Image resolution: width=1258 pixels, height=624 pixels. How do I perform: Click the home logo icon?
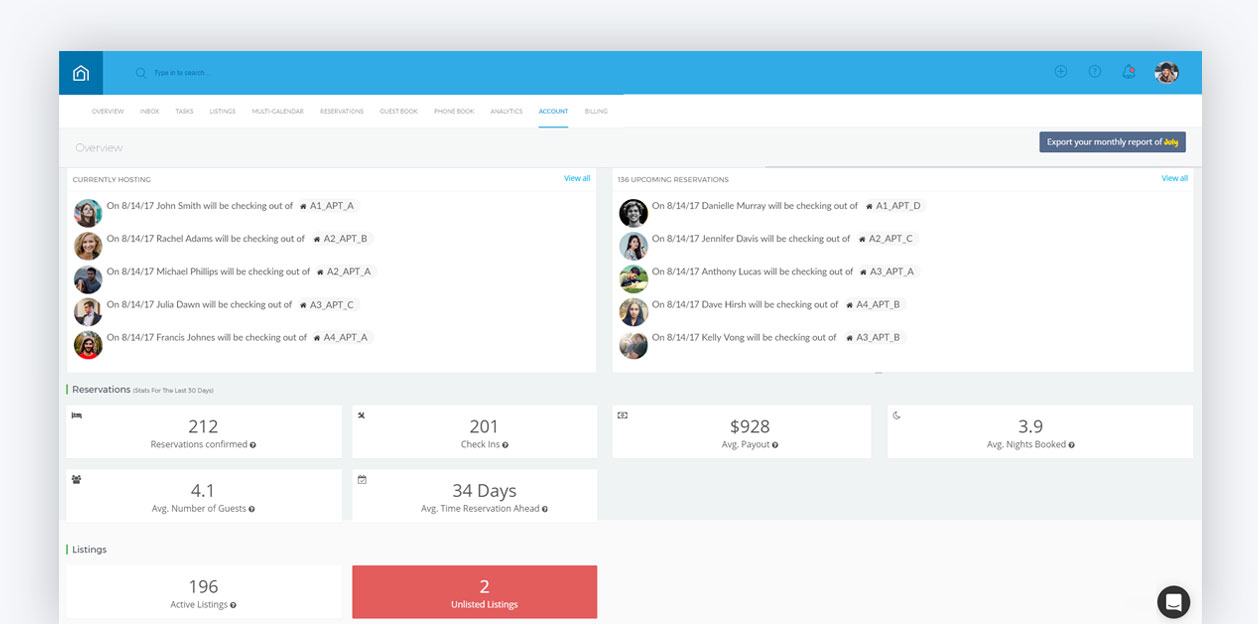coord(80,72)
